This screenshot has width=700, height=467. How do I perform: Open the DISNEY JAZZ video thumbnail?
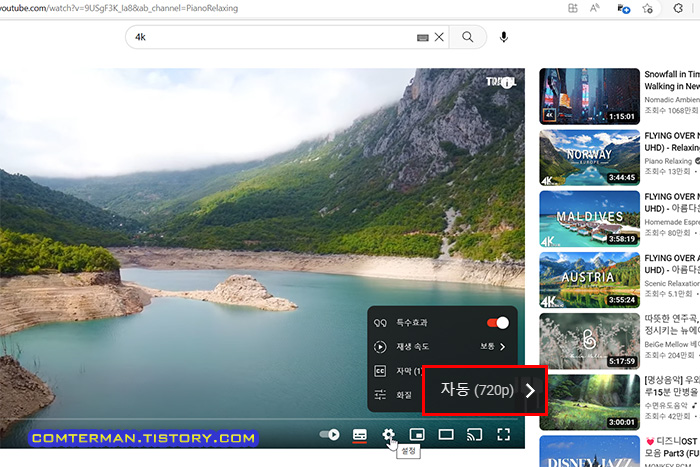[x=589, y=451]
